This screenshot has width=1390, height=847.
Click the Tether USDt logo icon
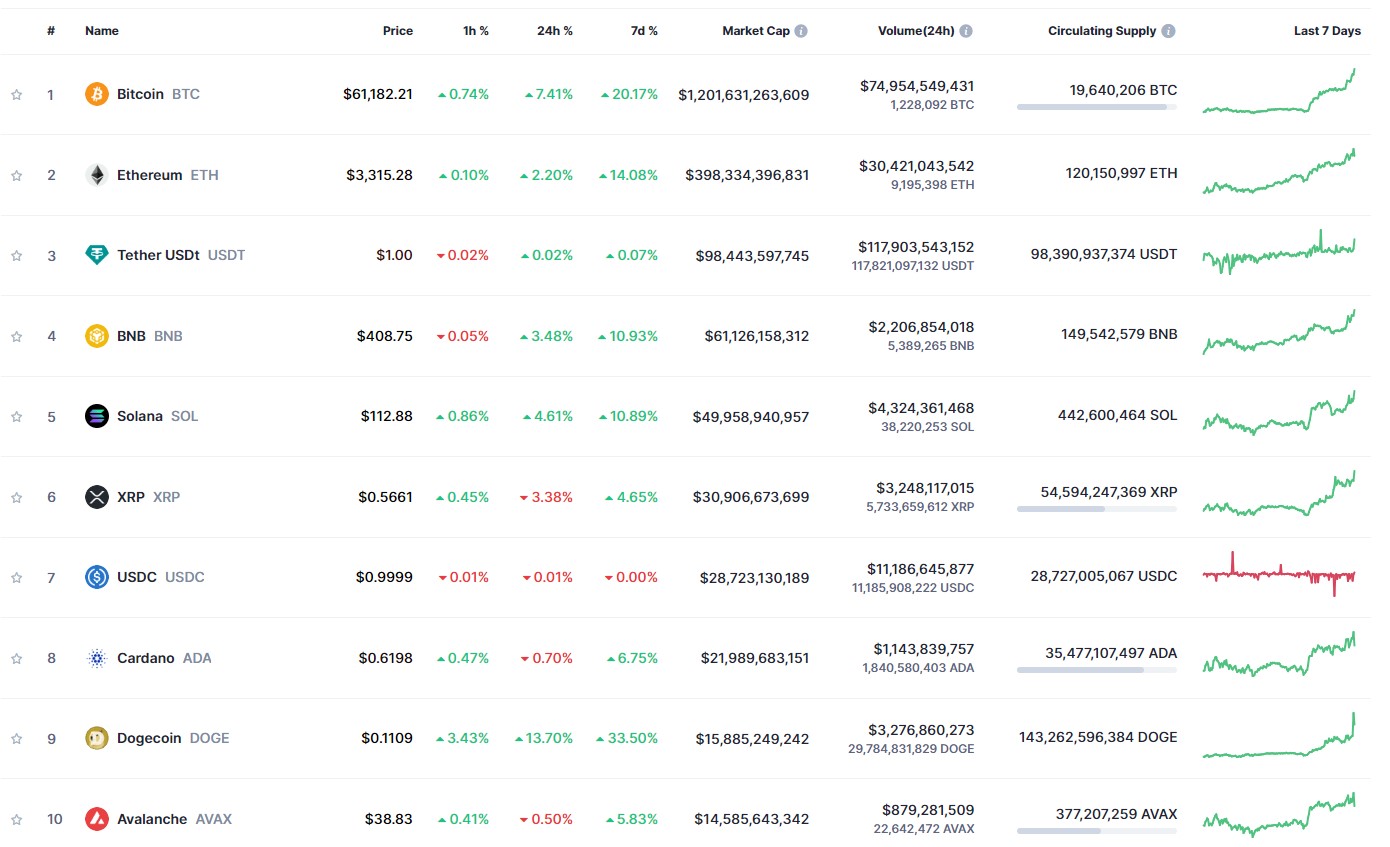[x=97, y=255]
